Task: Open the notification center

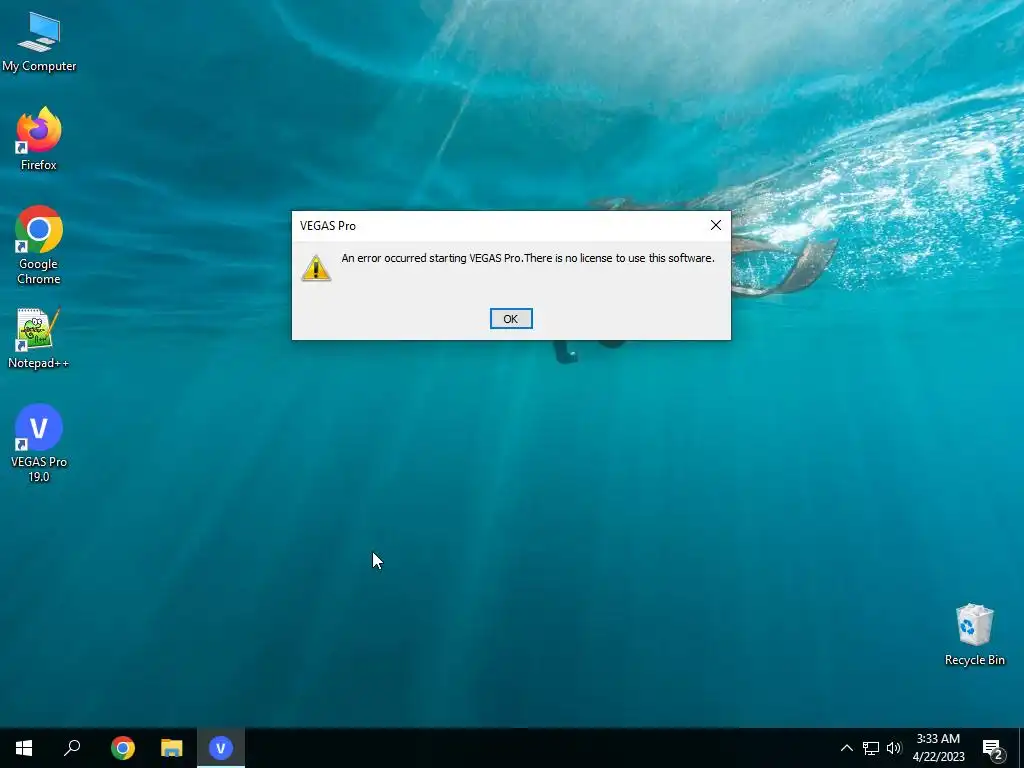Action: pyautogui.click(x=993, y=748)
